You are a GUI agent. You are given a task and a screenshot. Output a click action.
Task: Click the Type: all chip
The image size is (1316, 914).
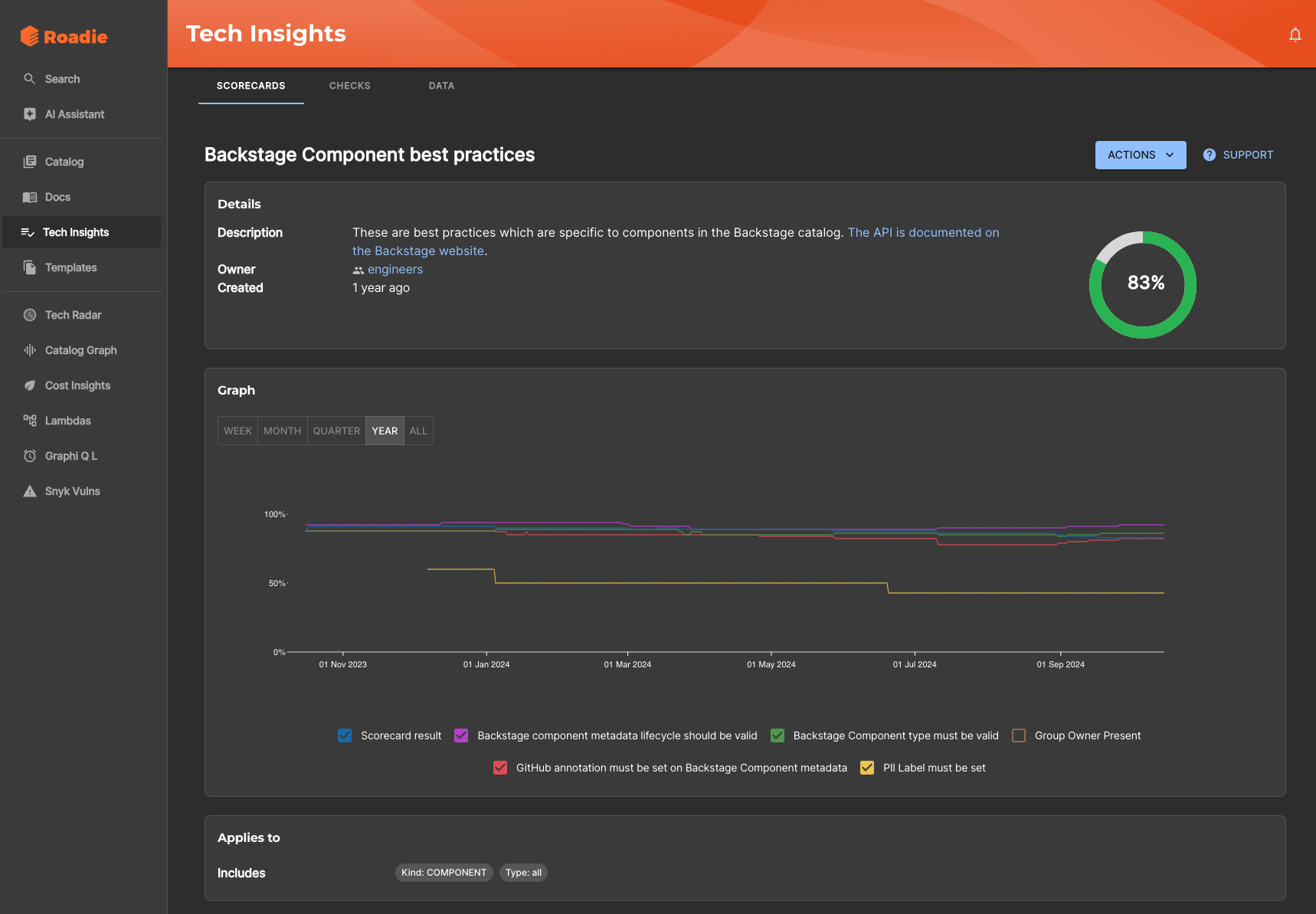[523, 873]
